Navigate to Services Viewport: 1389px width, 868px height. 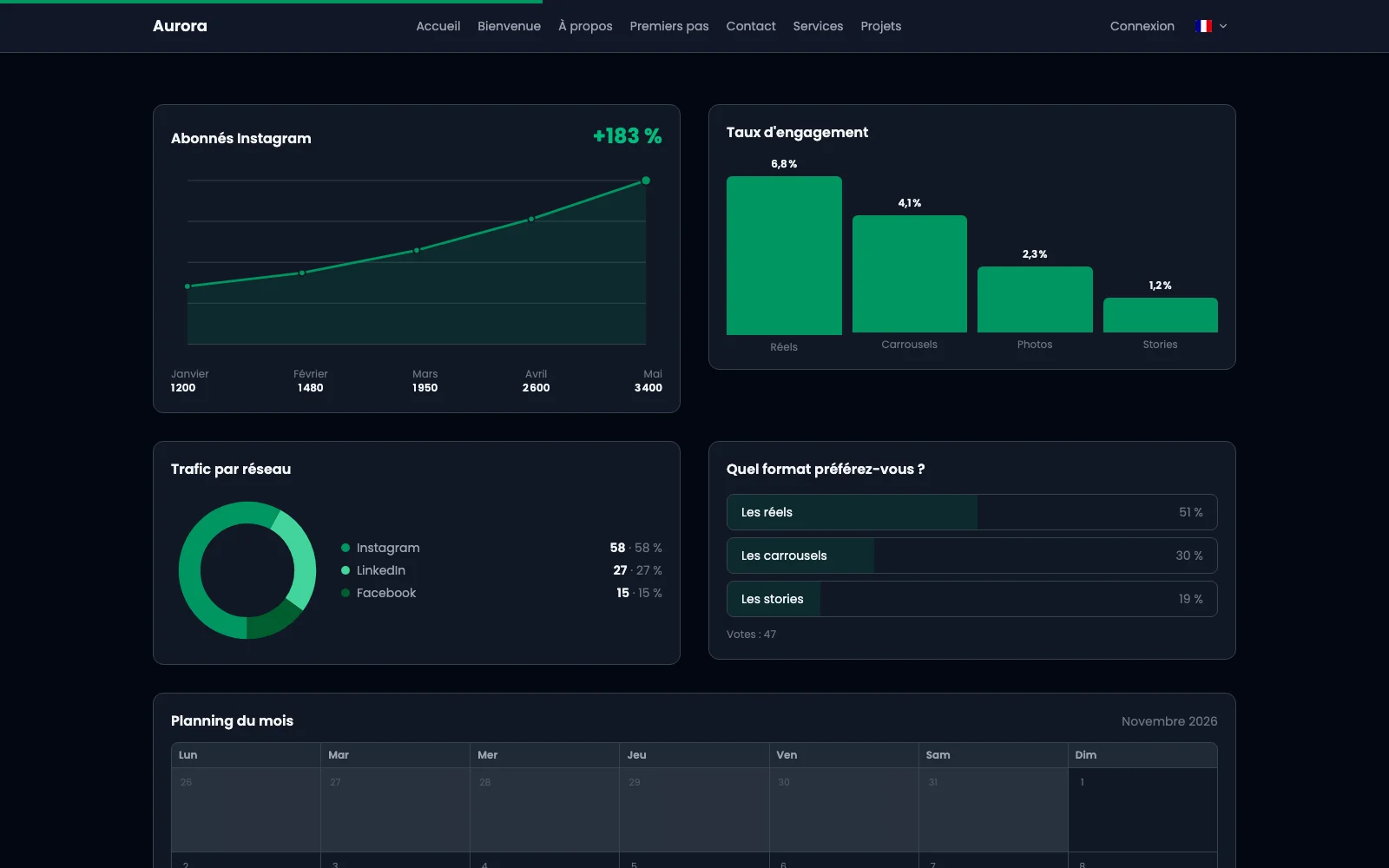[x=818, y=26]
